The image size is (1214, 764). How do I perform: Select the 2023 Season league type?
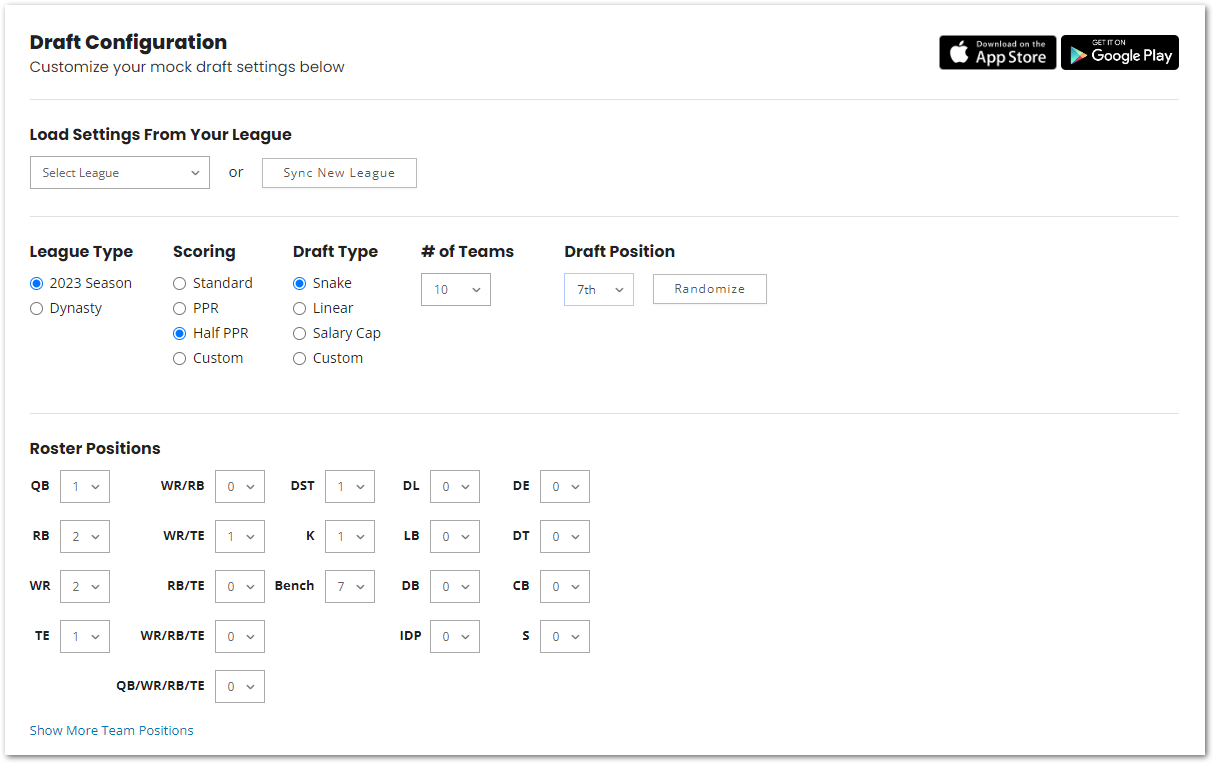(x=37, y=283)
